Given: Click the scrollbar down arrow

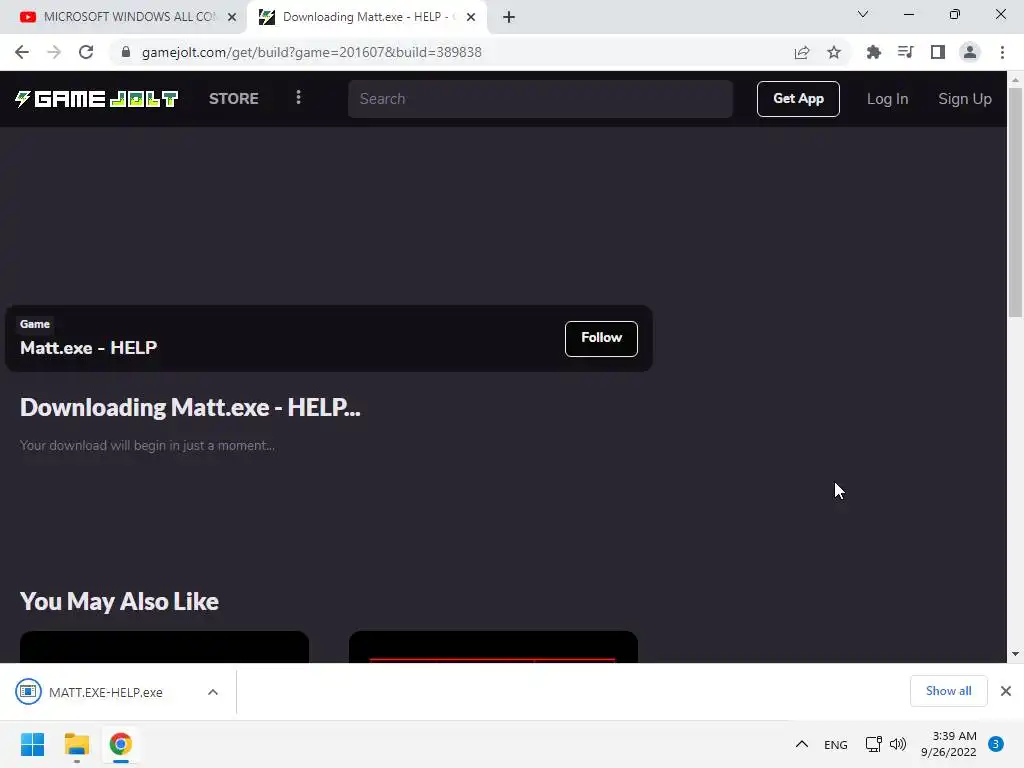Looking at the screenshot, I should 1015,654.
